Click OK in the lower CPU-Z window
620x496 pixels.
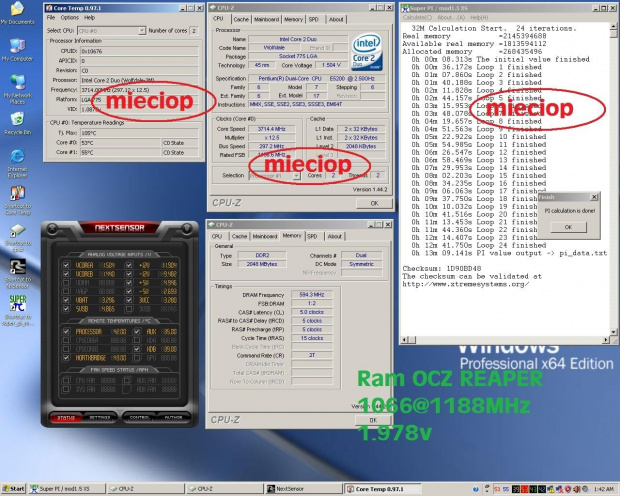tap(372, 420)
